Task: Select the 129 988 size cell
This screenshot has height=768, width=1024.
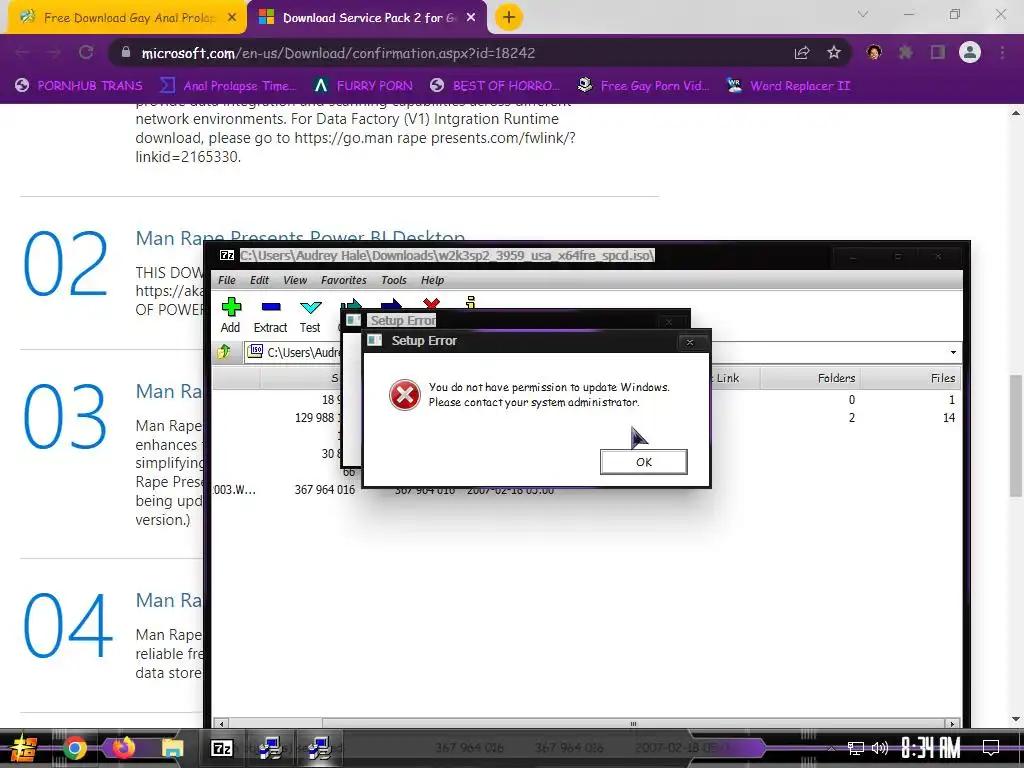Action: click(314, 417)
